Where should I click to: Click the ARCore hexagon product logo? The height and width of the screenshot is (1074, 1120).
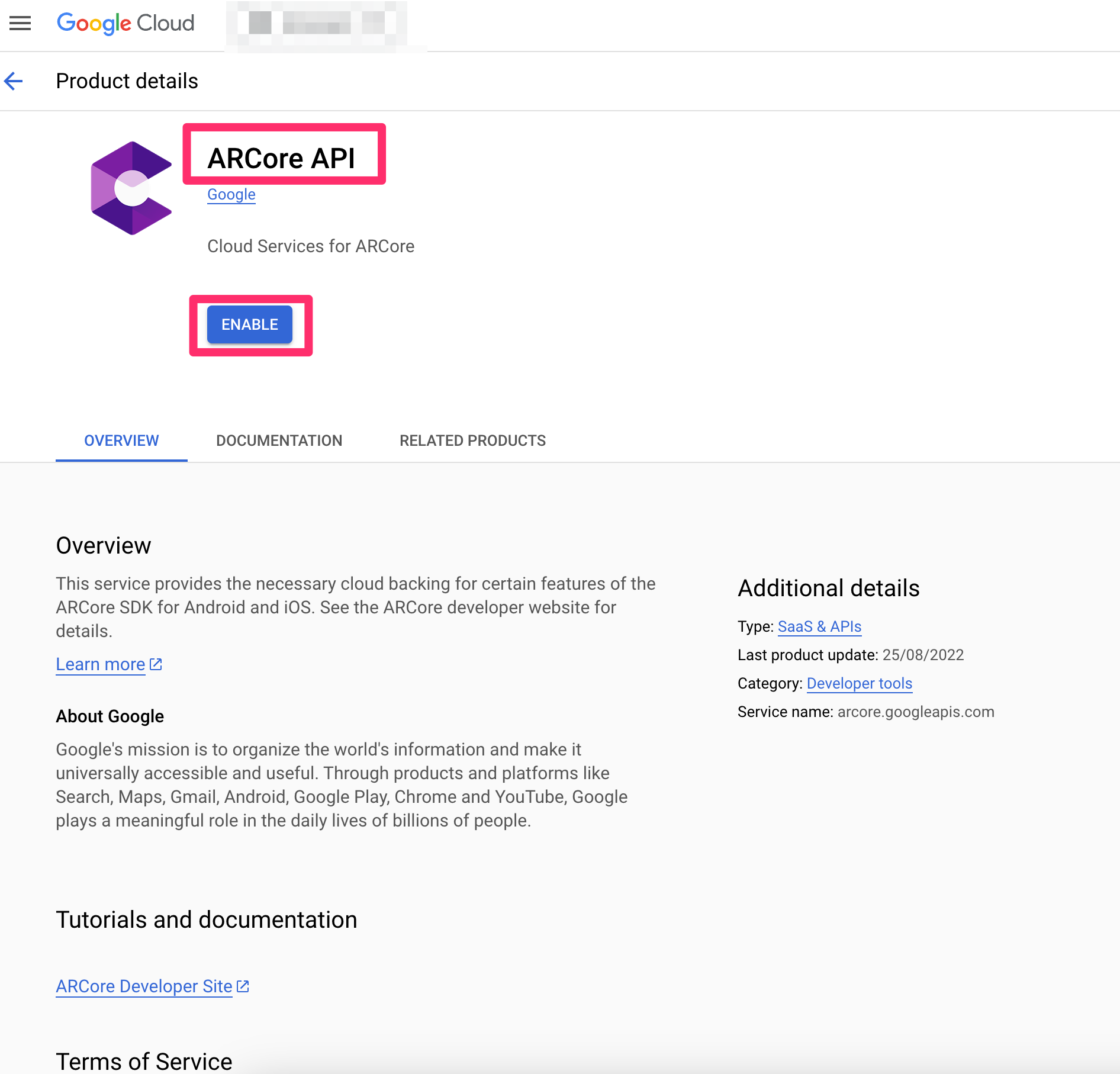click(131, 188)
